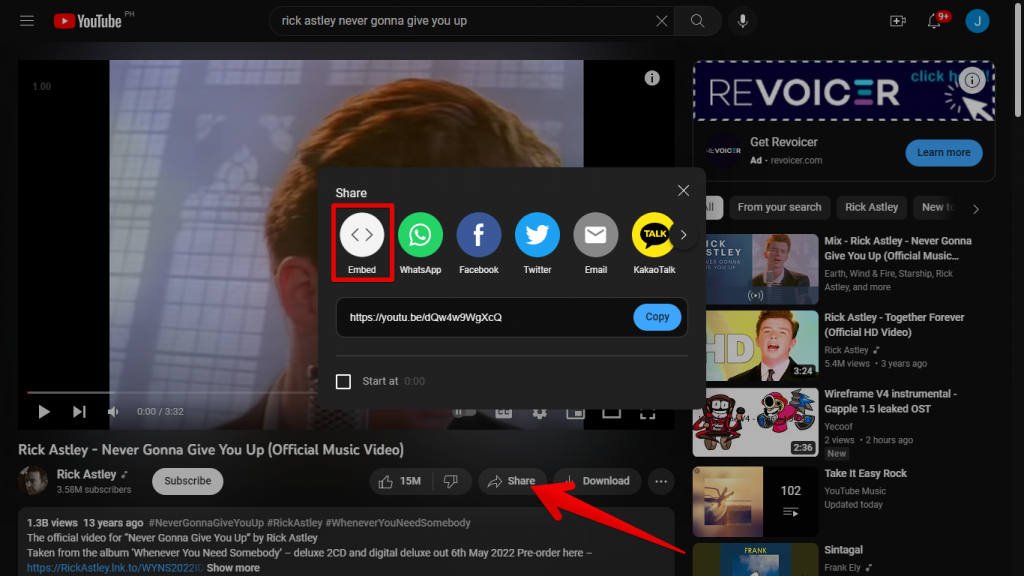Subscribe to Rick Astley's channel

(187, 481)
